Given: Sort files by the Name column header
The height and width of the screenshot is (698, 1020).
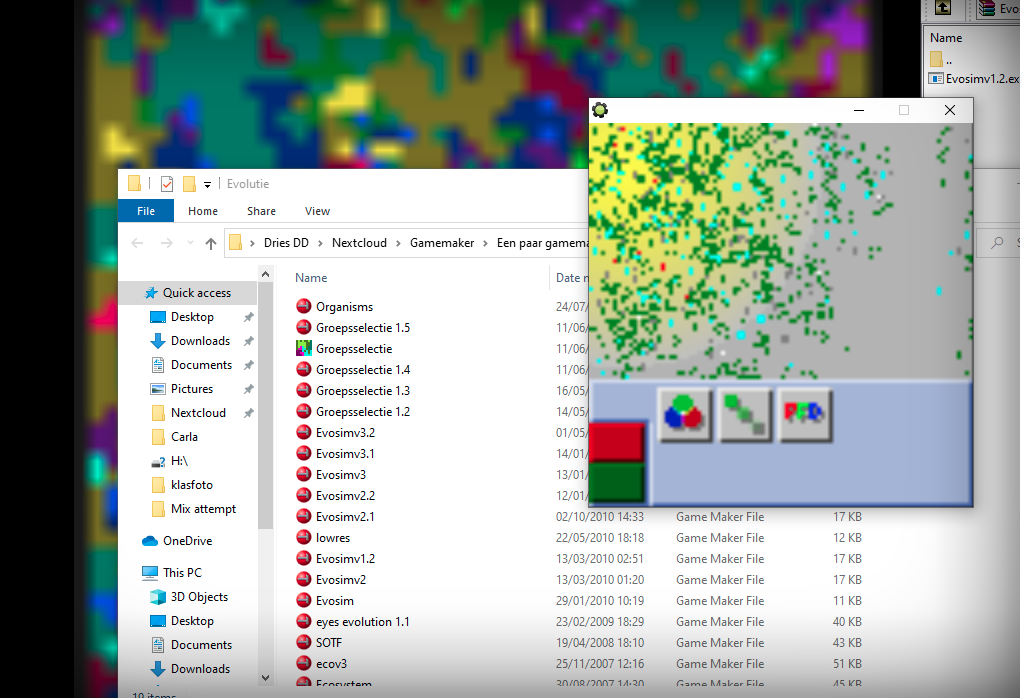Looking at the screenshot, I should pyautogui.click(x=311, y=278).
